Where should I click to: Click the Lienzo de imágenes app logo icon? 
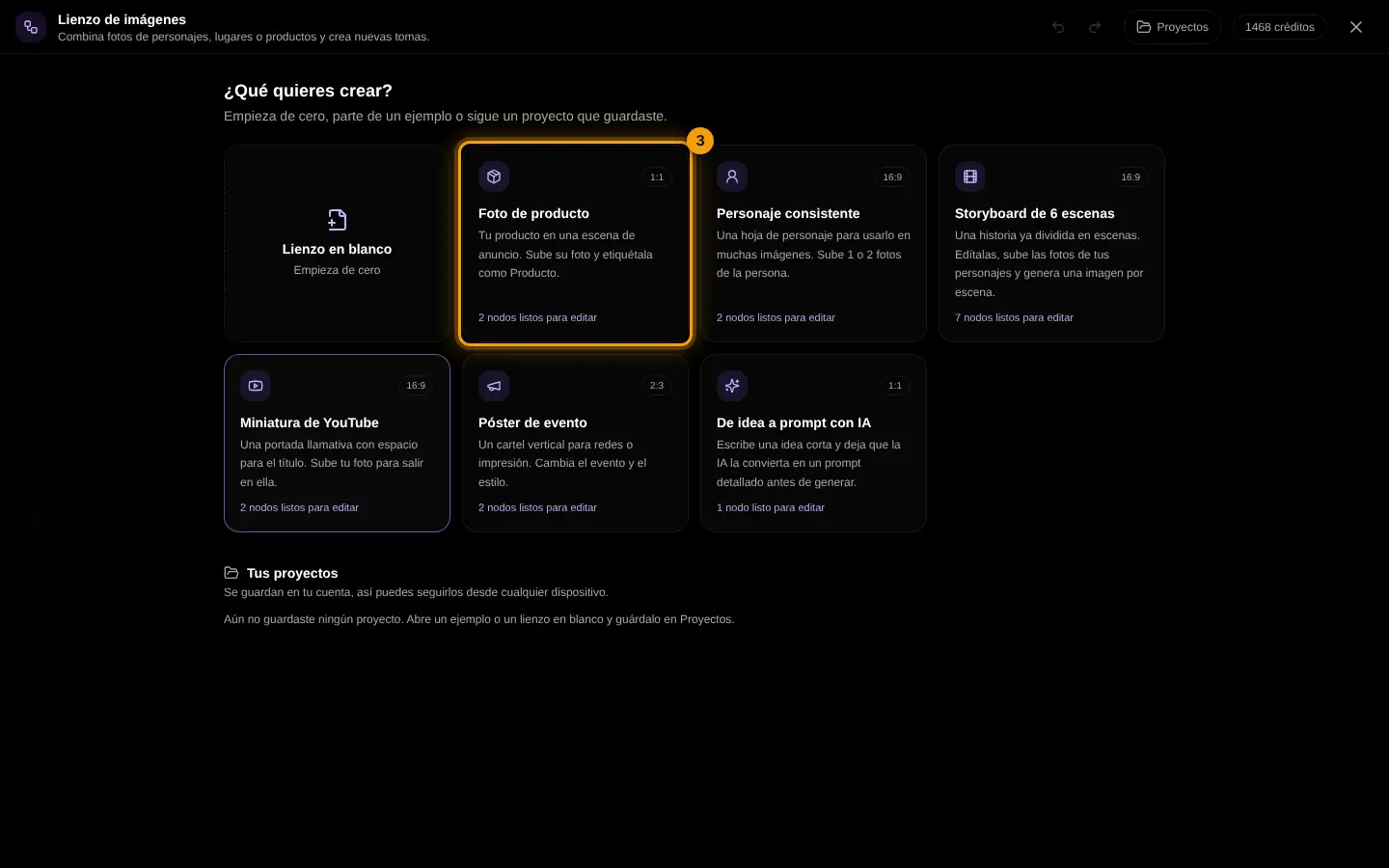(31, 27)
